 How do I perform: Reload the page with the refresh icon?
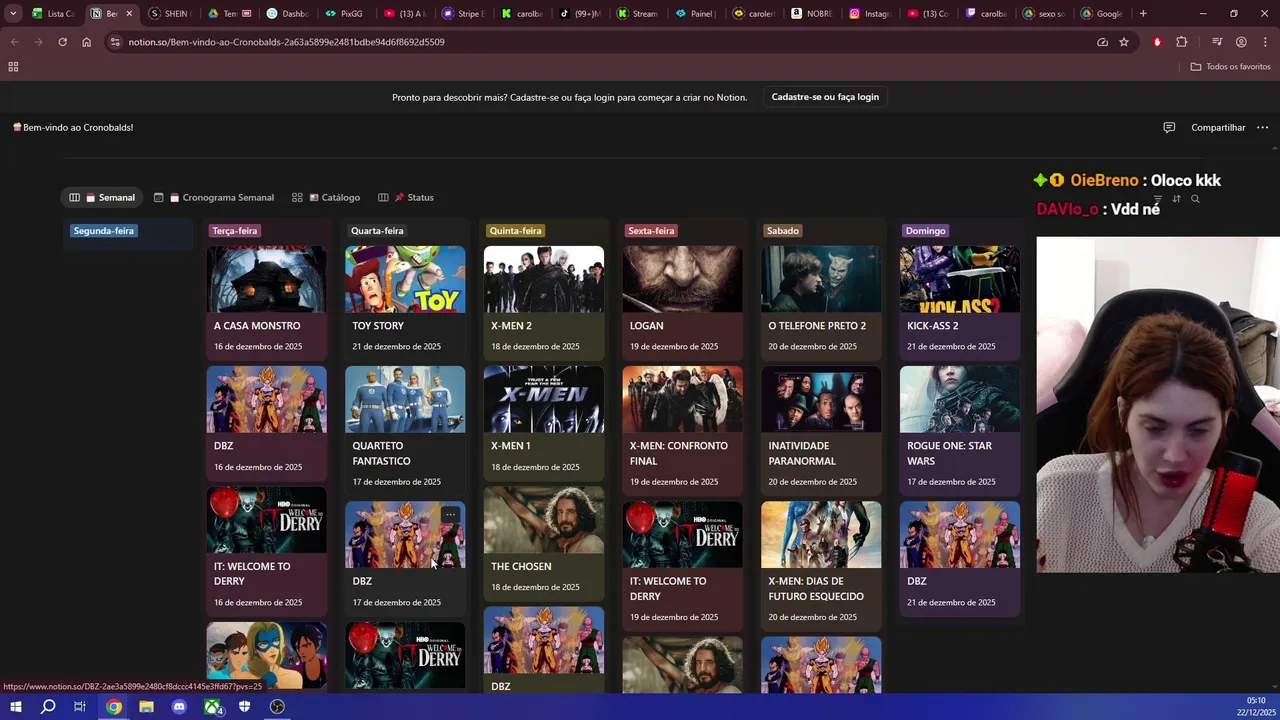(x=62, y=42)
